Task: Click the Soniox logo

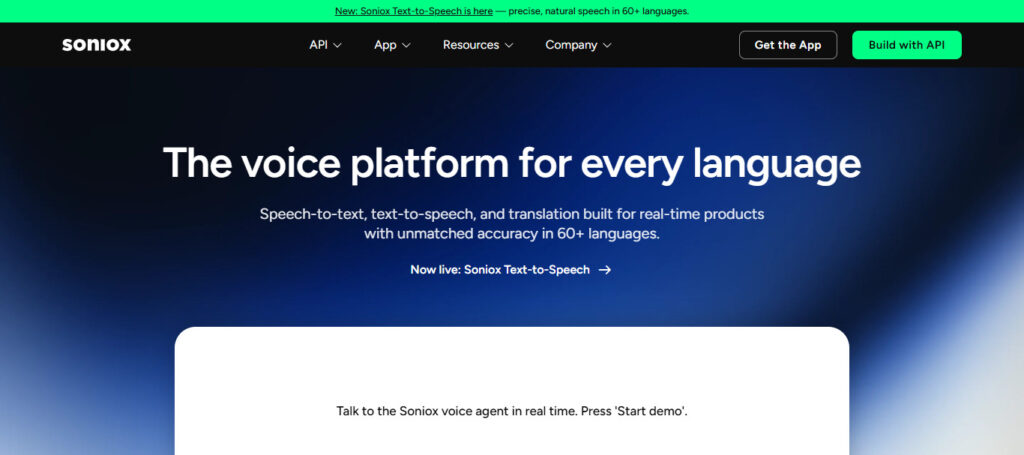Action: [x=97, y=45]
